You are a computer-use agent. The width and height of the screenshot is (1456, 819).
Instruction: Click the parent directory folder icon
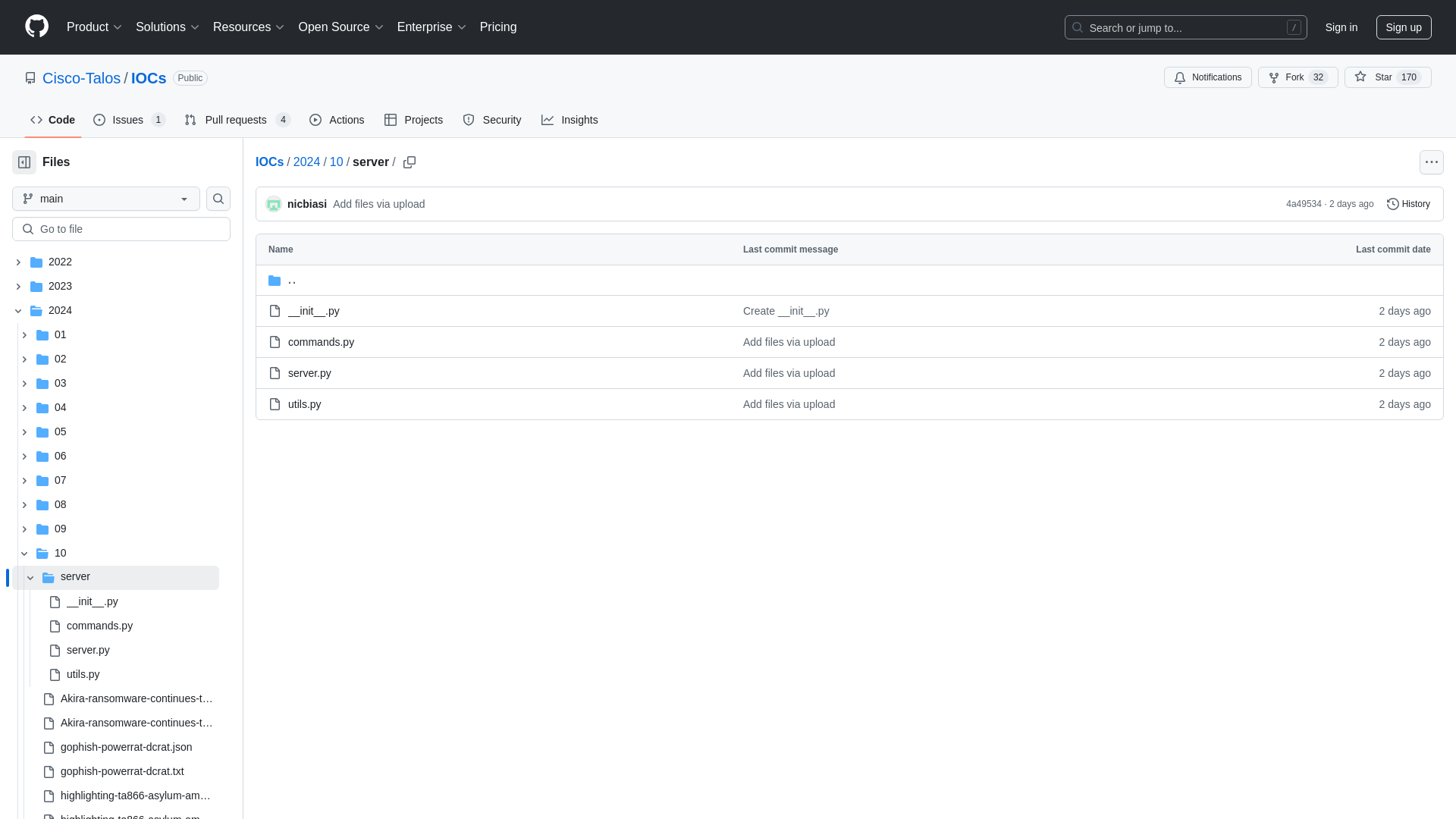(x=275, y=281)
